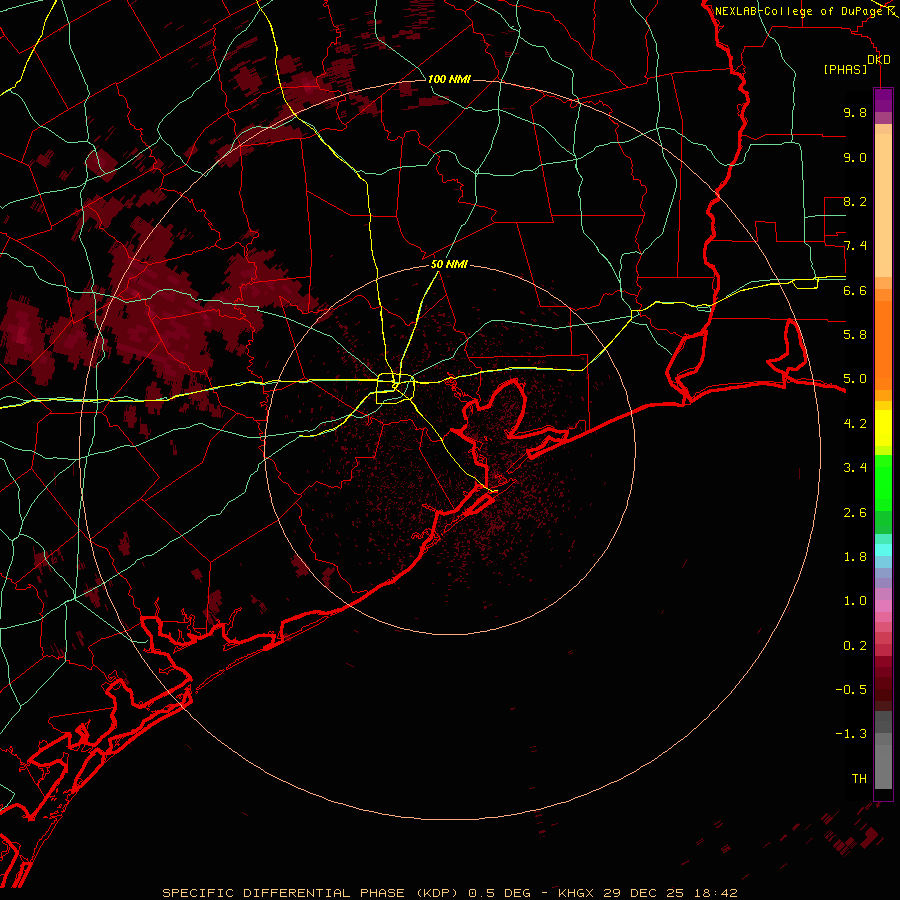Pick the peach band beside 8.2
This screenshot has height=900, width=900.
[883, 205]
